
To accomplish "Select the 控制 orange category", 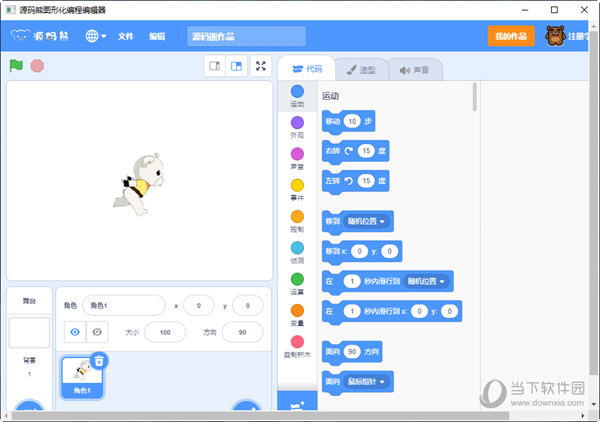I will pyautogui.click(x=297, y=222).
